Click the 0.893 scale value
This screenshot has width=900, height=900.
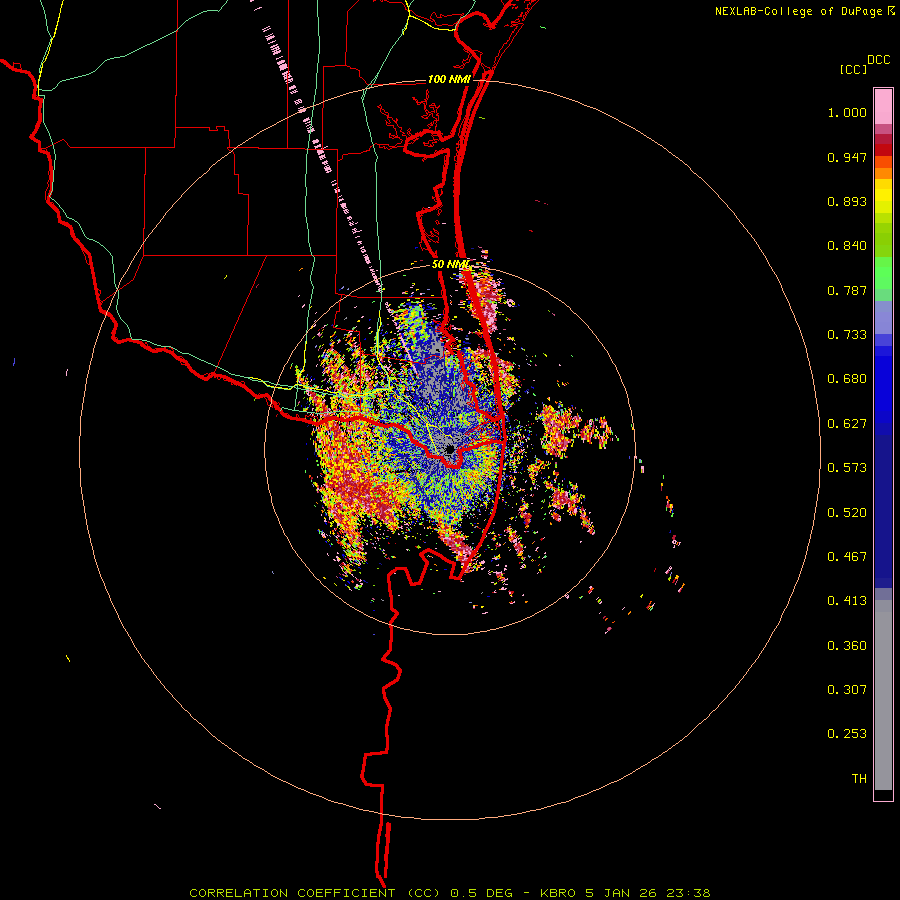click(x=847, y=201)
